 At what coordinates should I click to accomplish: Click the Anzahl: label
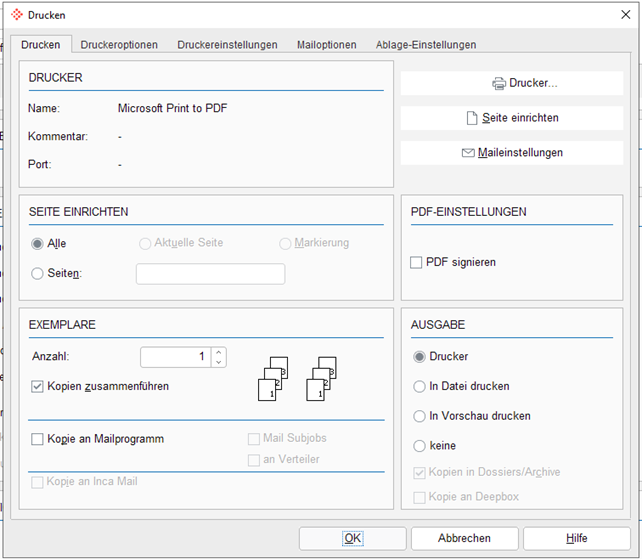pyautogui.click(x=51, y=356)
